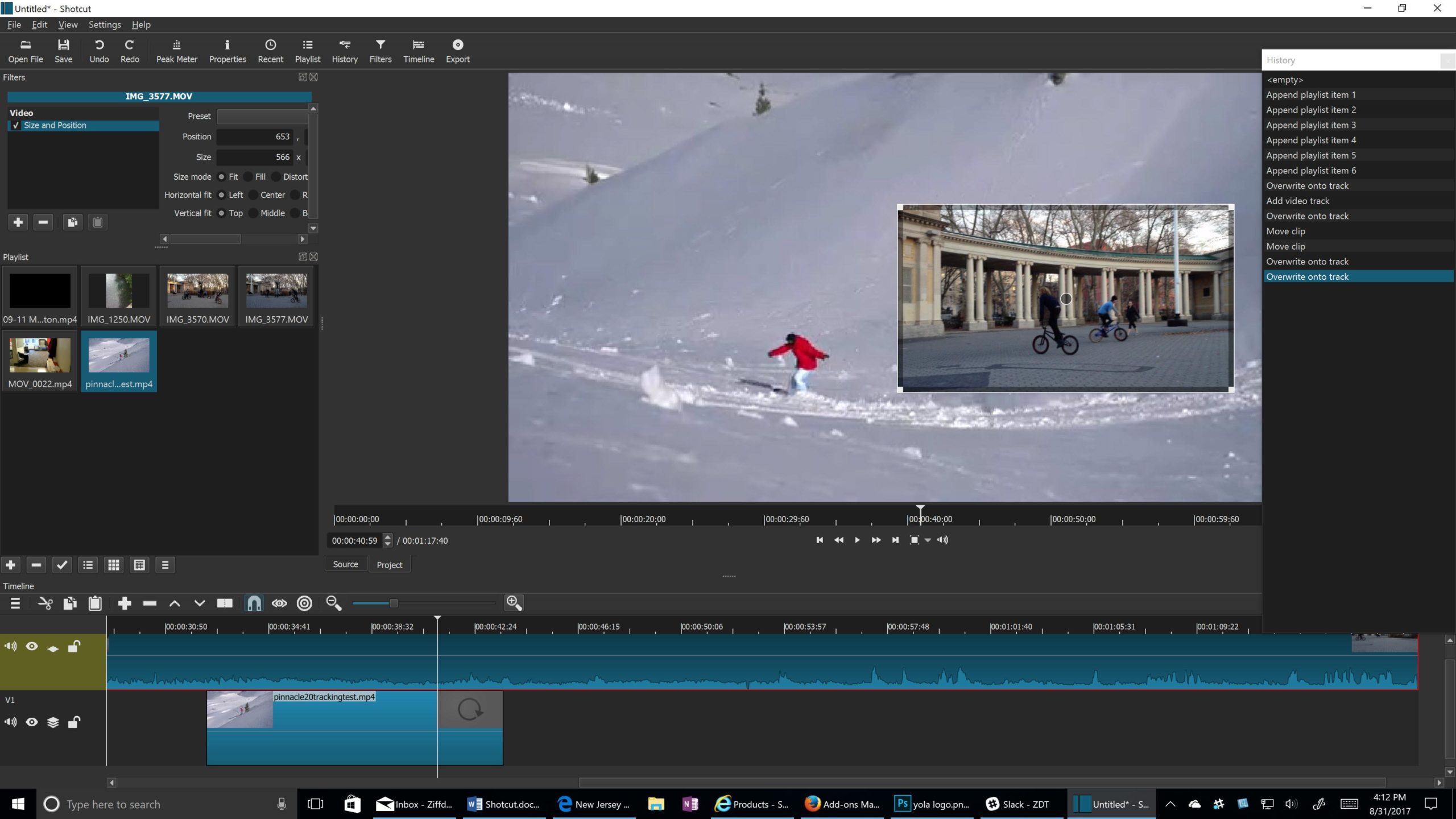Enable the Fill size mode radio button

coord(249,176)
